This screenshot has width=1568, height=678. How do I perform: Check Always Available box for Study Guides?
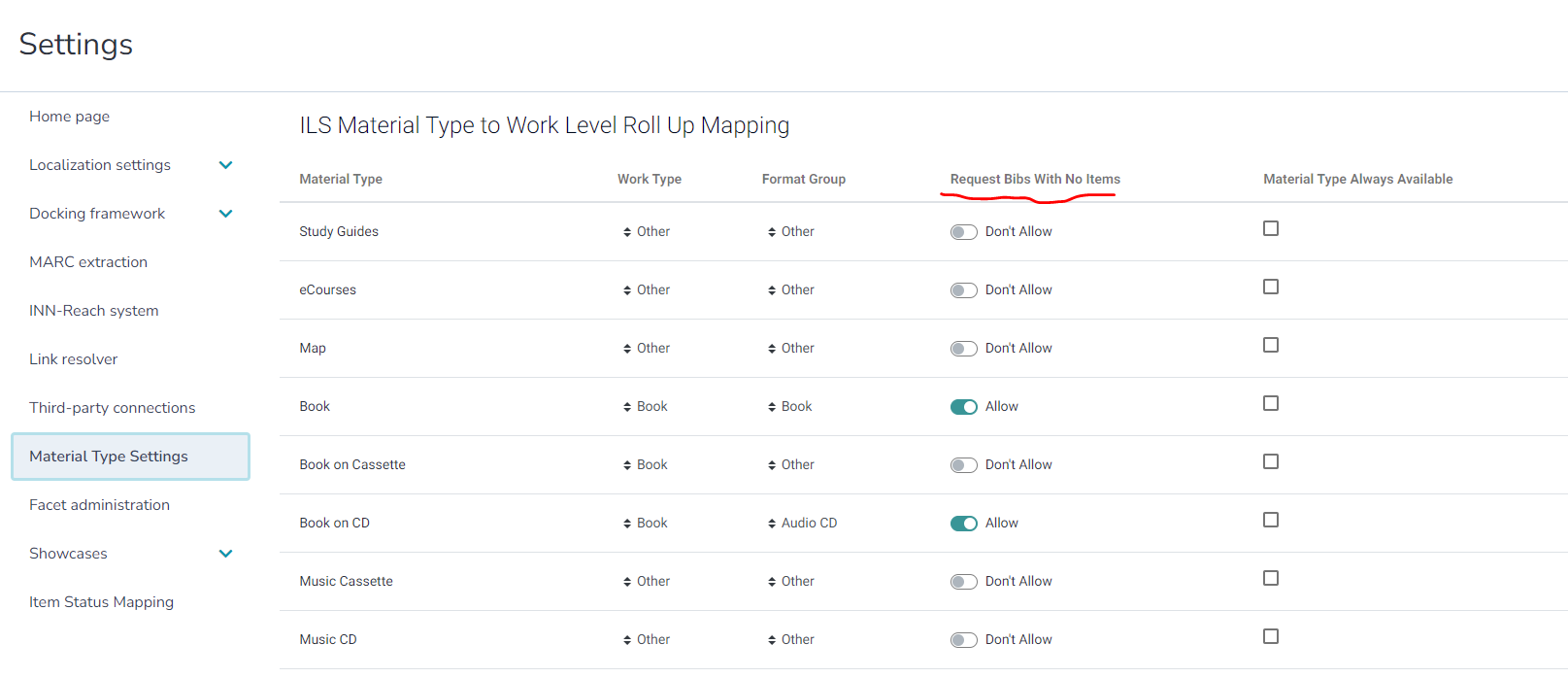pyautogui.click(x=1271, y=228)
